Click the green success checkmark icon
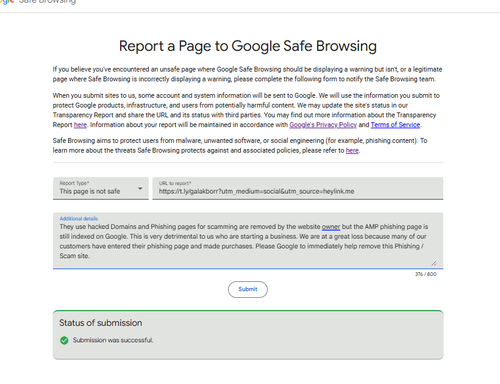 coord(64,340)
